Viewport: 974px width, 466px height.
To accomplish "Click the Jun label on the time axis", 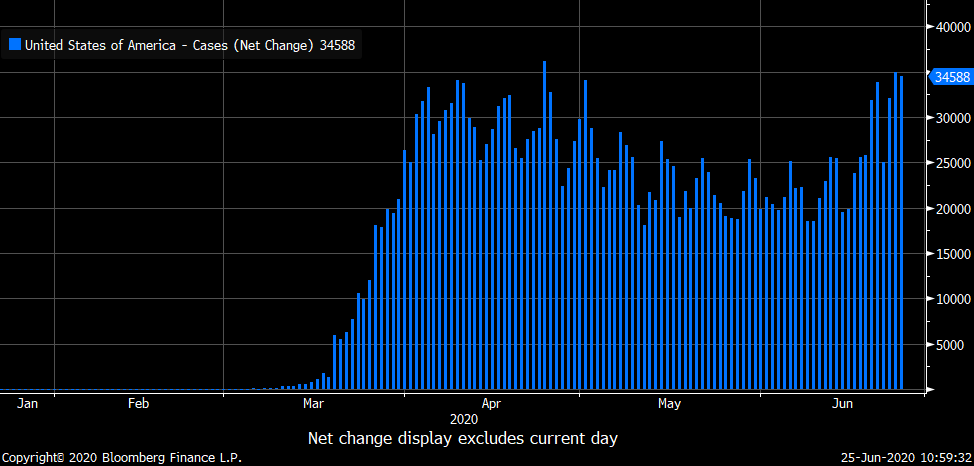I will point(843,404).
